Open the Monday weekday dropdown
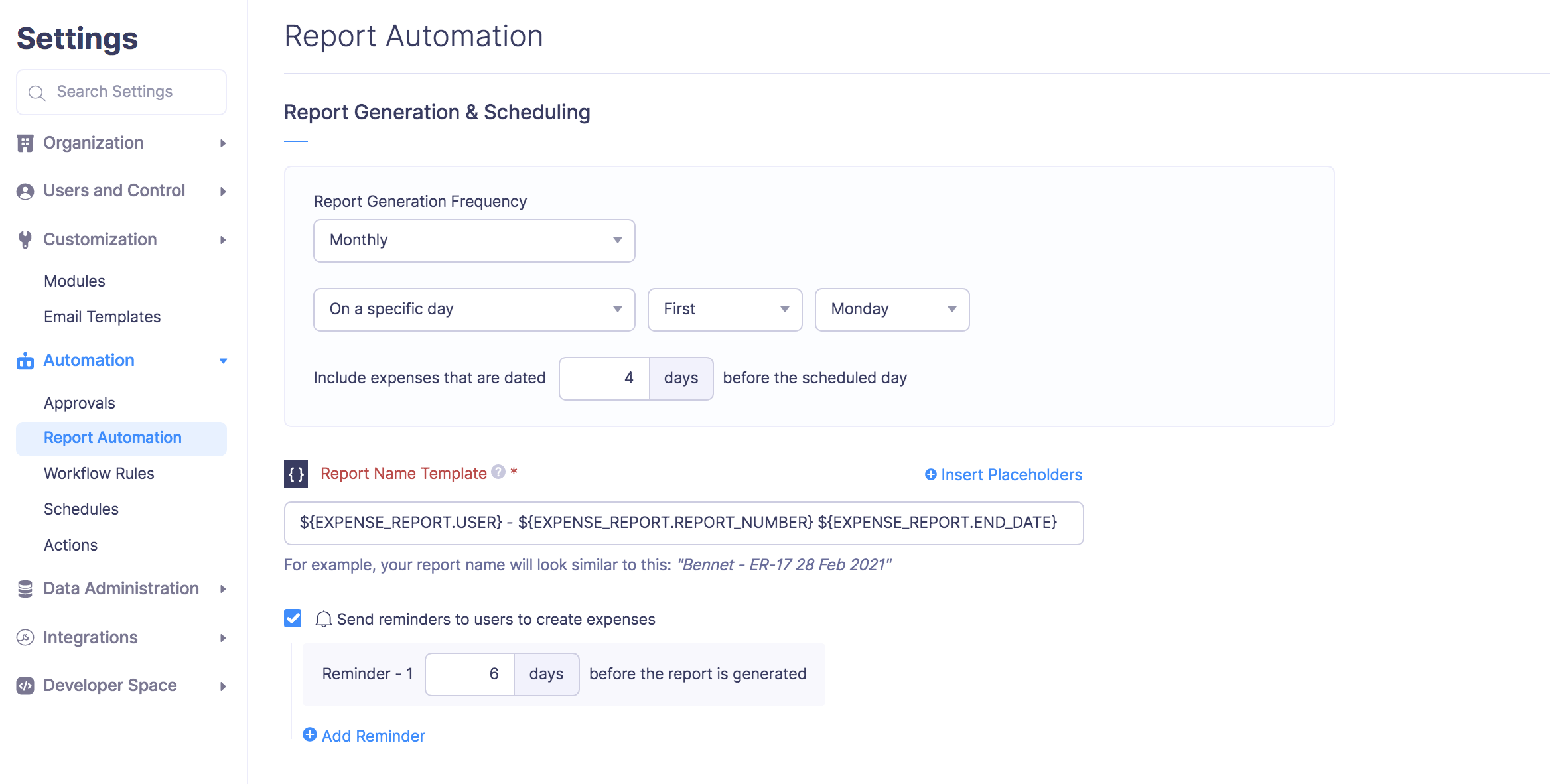 pyautogui.click(x=891, y=309)
